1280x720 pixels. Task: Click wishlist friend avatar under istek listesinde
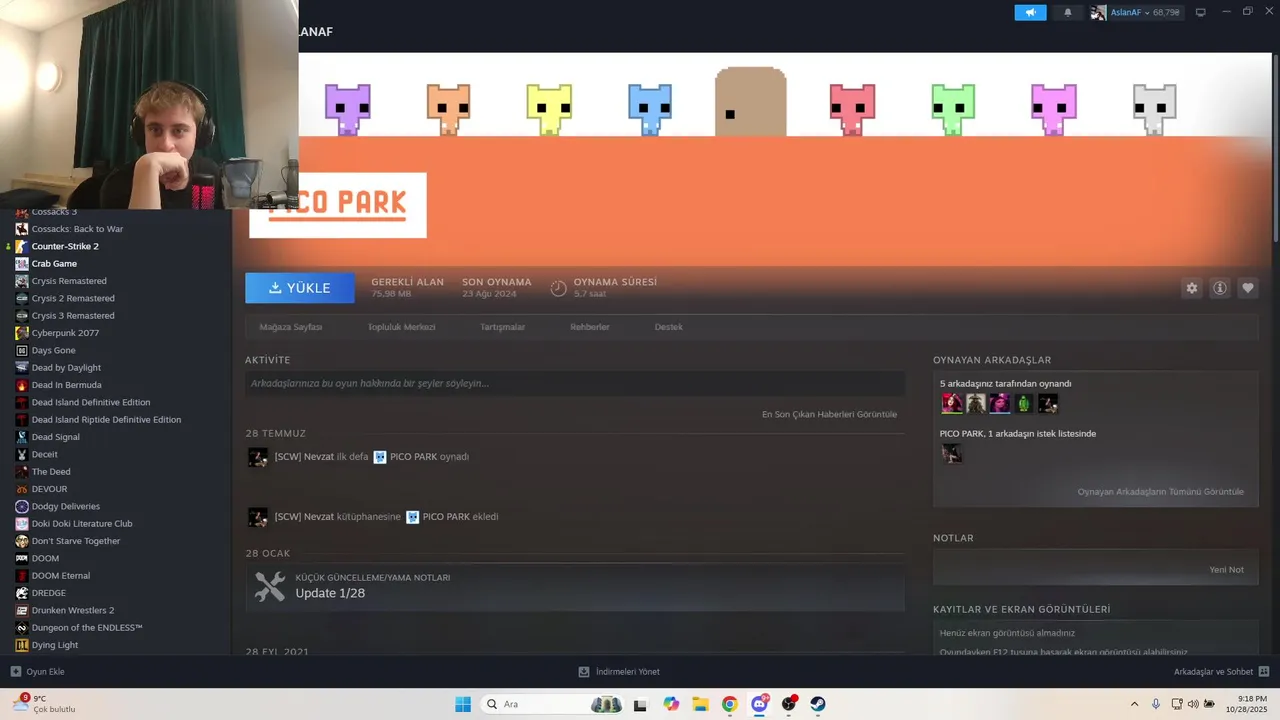pos(952,453)
